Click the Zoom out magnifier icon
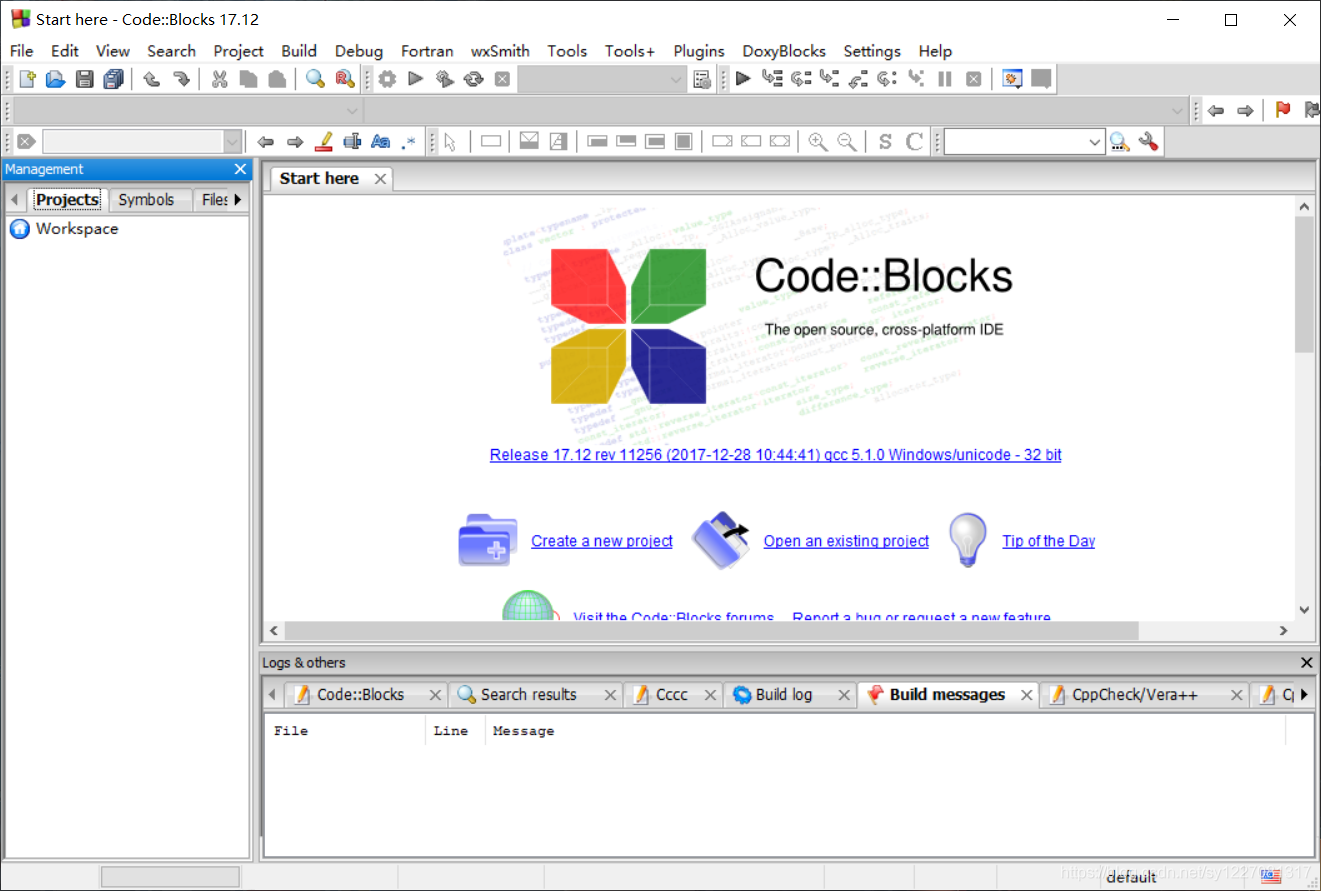 tap(847, 142)
